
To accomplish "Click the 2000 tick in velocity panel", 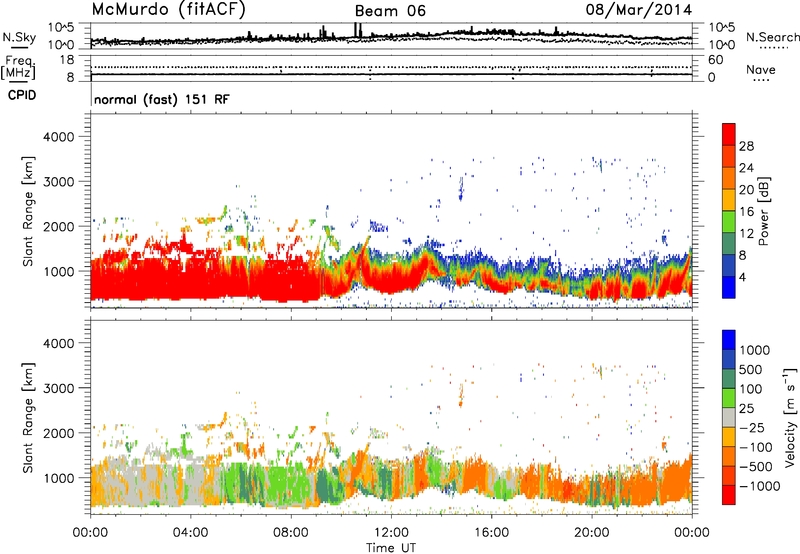I will [x=58, y=433].
